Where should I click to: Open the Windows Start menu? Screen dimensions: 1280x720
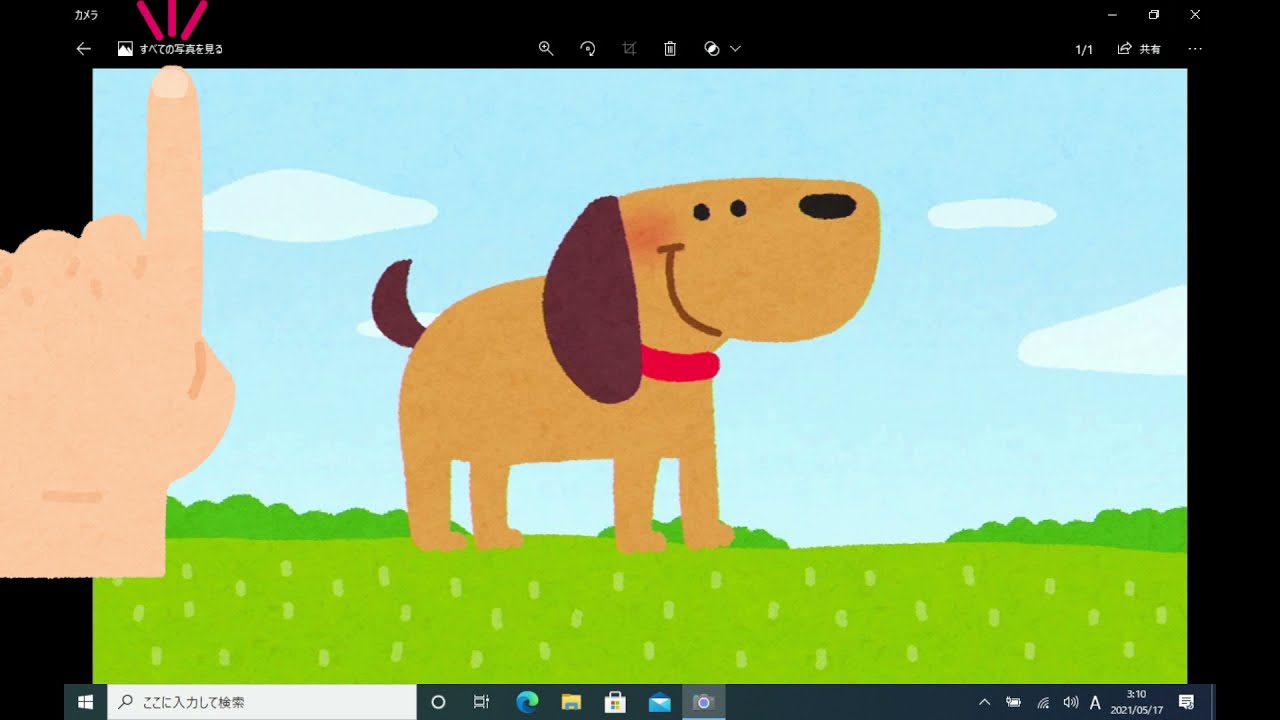[x=86, y=702]
